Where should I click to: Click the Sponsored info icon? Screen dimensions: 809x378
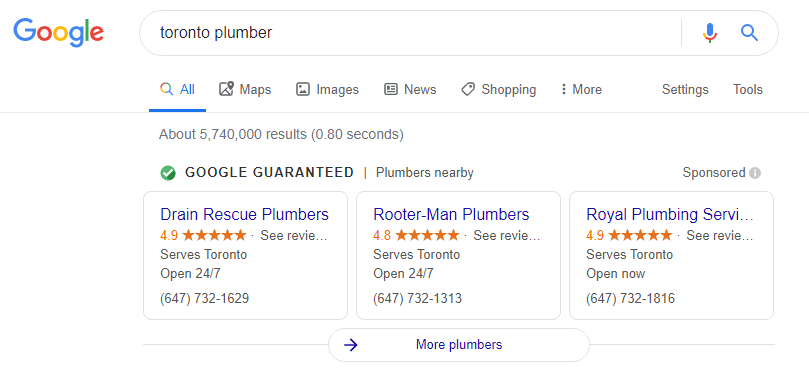(x=755, y=173)
